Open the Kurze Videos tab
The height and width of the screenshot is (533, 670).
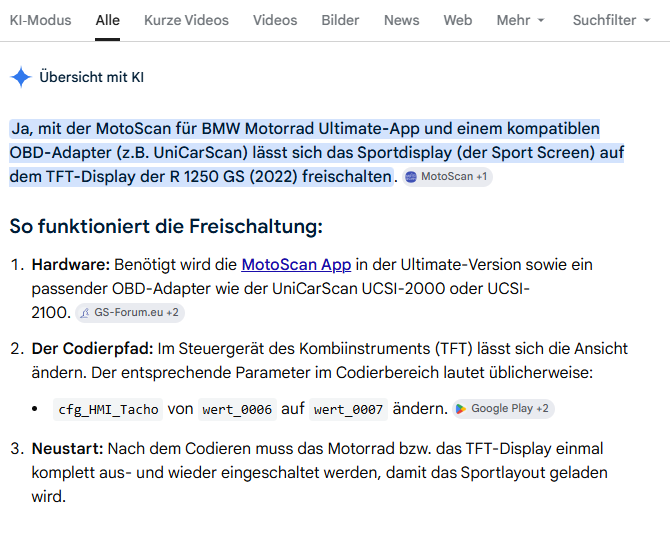(186, 20)
